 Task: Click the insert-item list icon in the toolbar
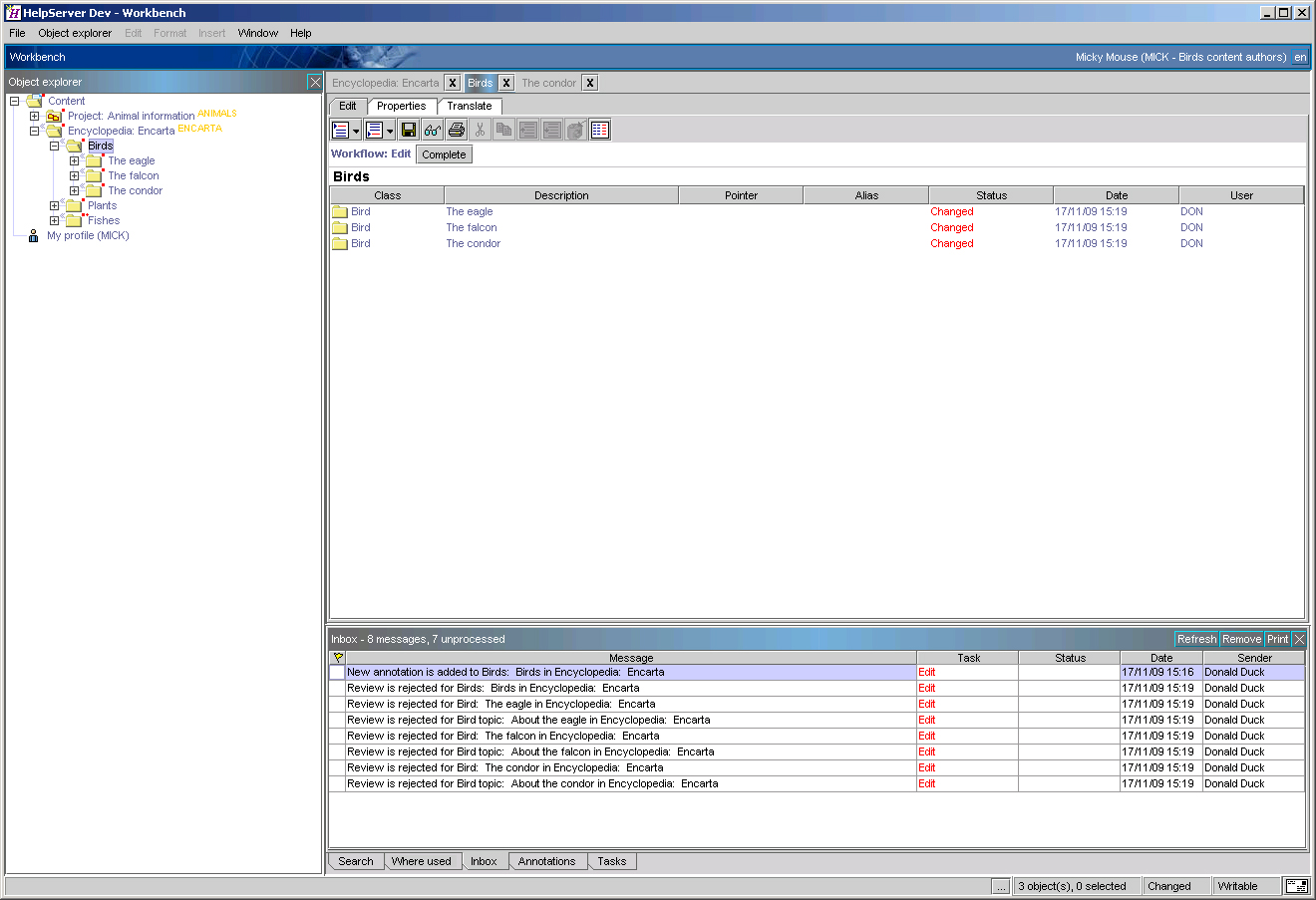coord(340,130)
